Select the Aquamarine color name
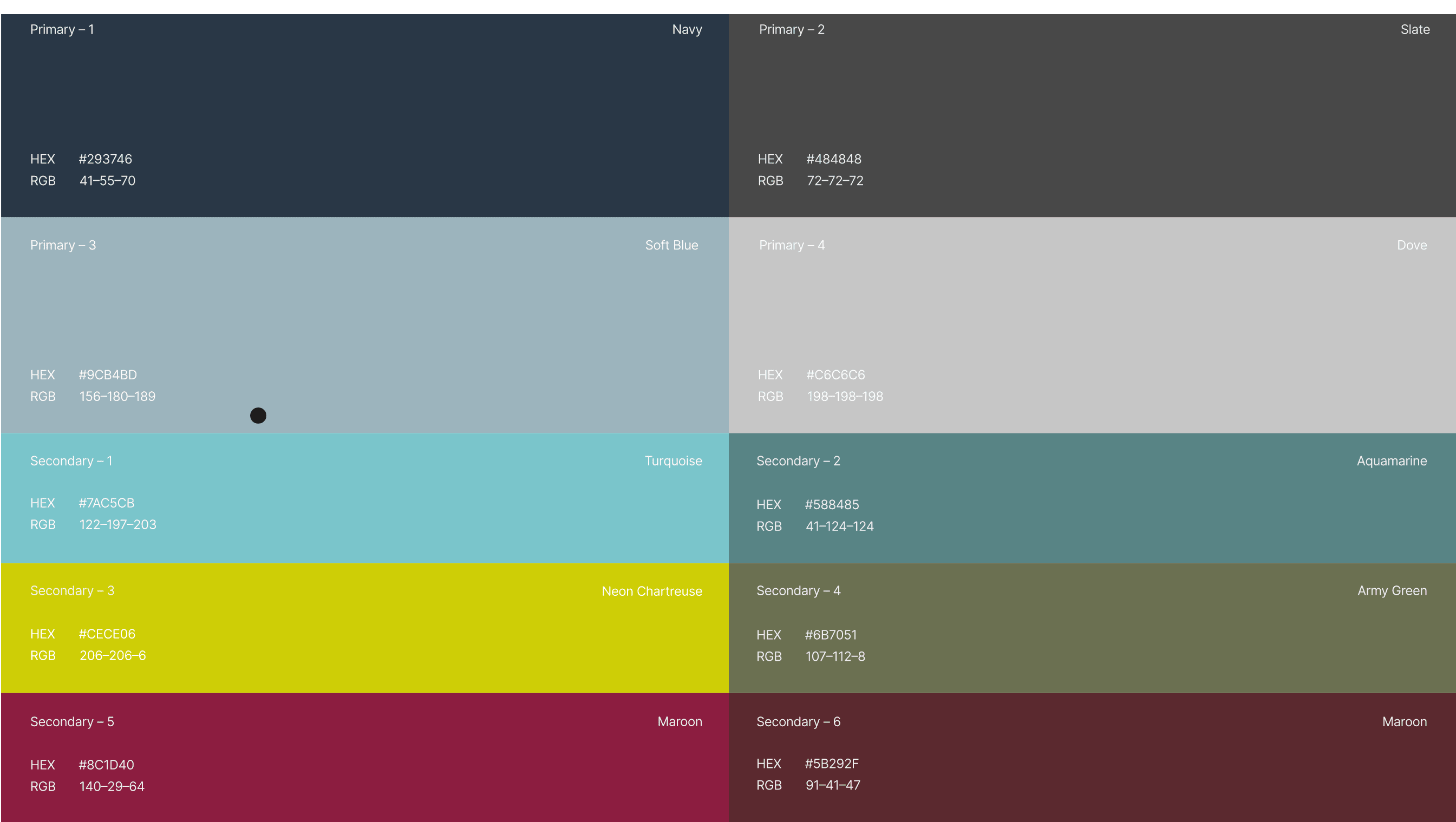 click(1392, 461)
